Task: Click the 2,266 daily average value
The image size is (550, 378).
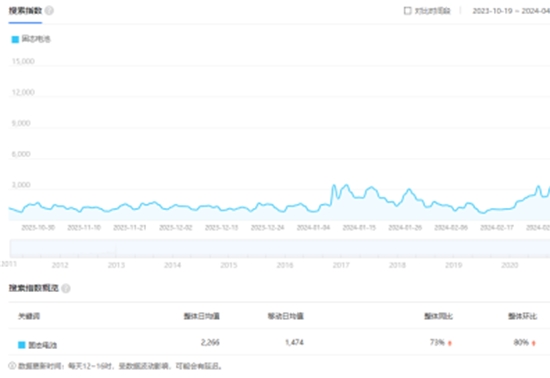Action: [210, 342]
